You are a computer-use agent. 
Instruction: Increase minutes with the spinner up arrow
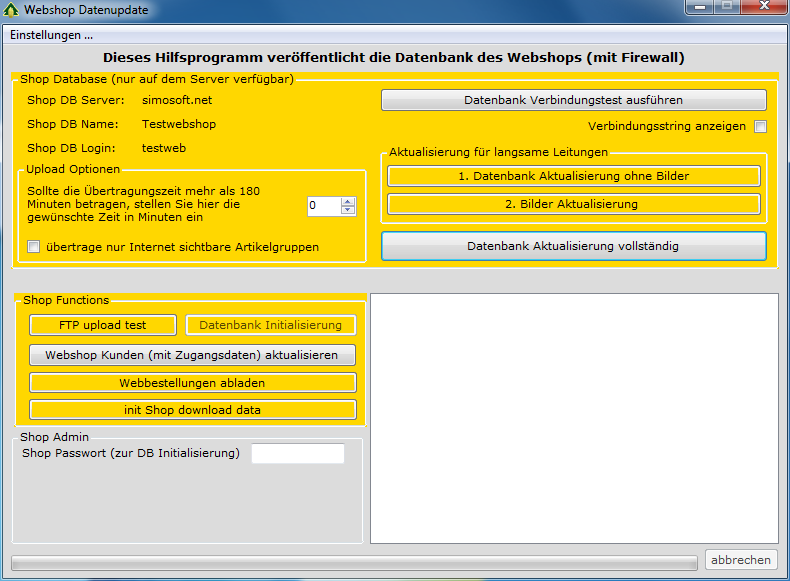point(348,200)
